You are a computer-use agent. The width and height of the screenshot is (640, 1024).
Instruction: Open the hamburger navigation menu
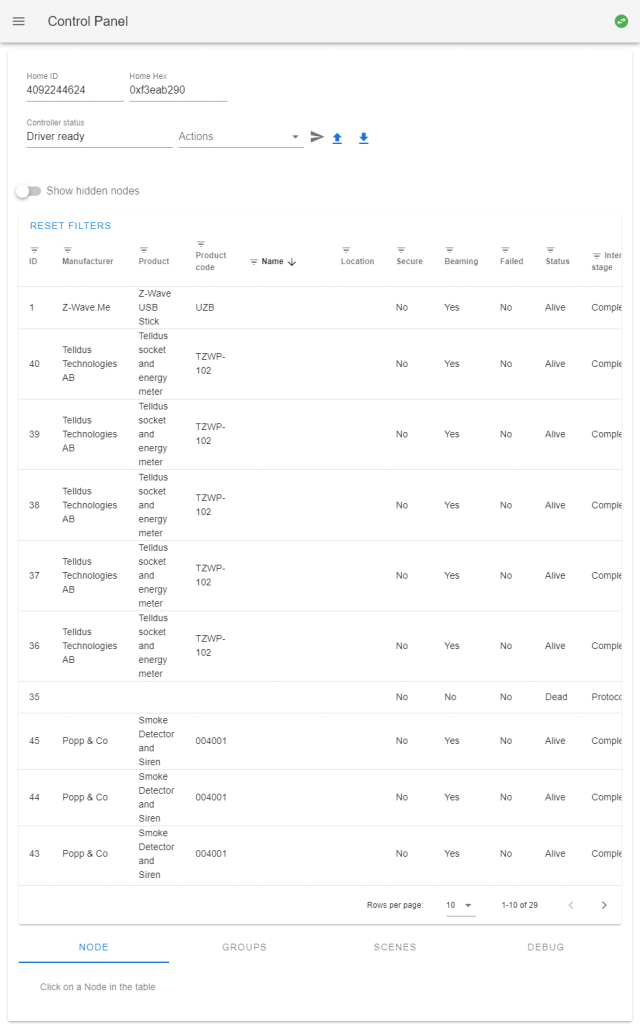pos(19,22)
